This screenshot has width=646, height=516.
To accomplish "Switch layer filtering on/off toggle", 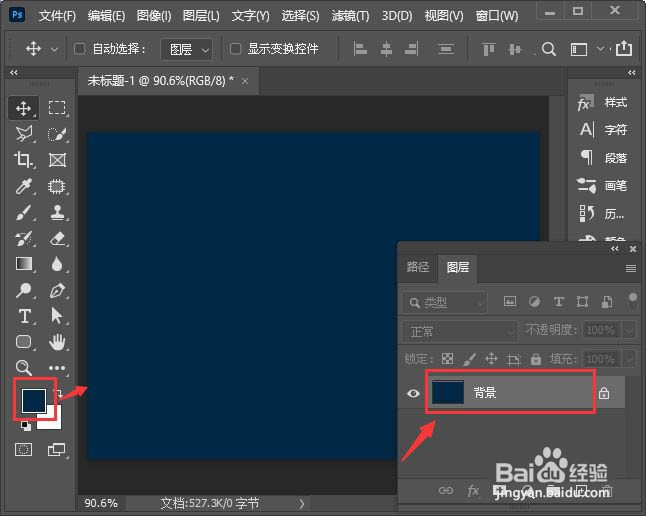I will 633,302.
